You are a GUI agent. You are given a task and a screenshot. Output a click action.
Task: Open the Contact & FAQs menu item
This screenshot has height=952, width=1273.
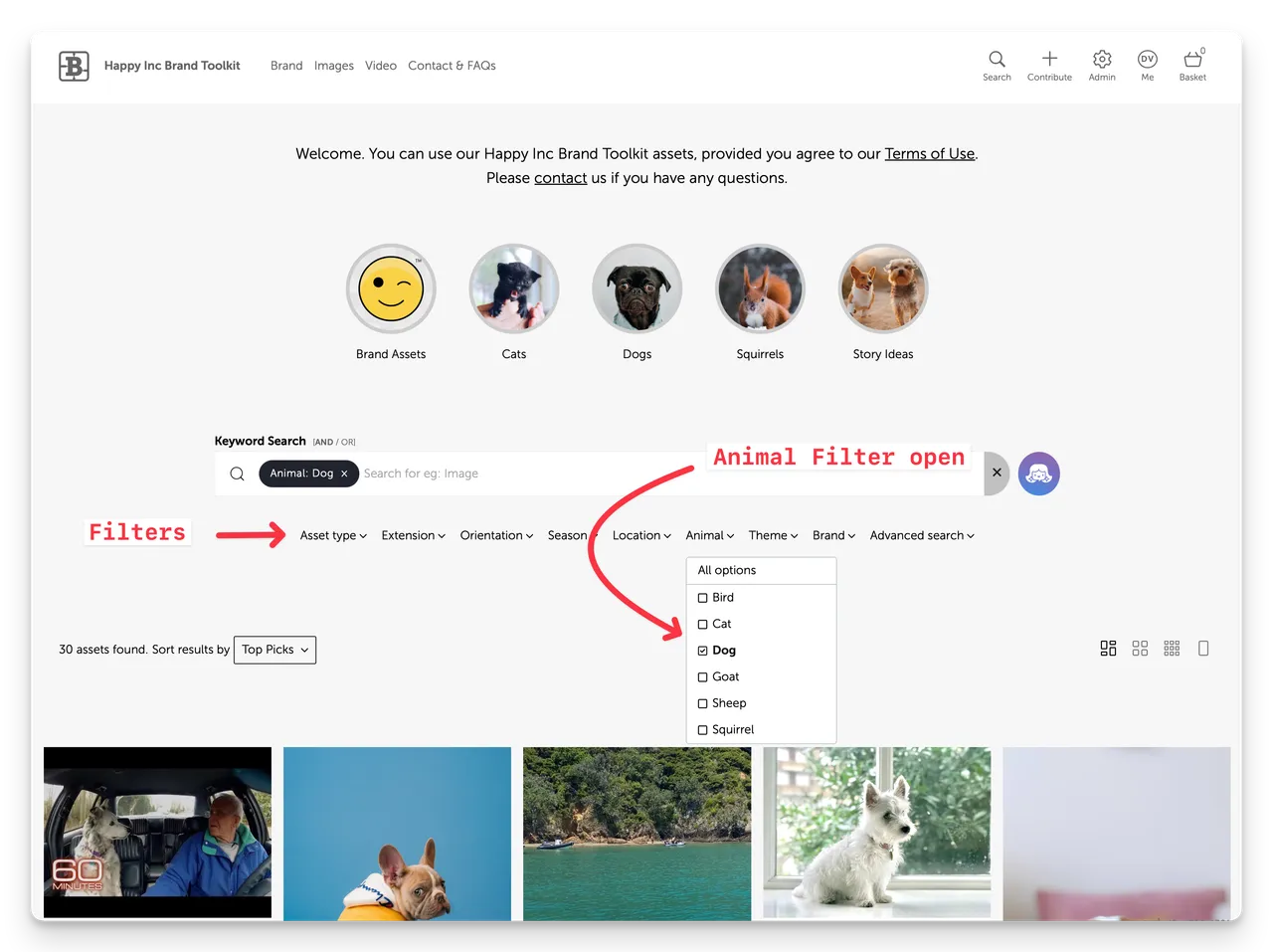(452, 66)
